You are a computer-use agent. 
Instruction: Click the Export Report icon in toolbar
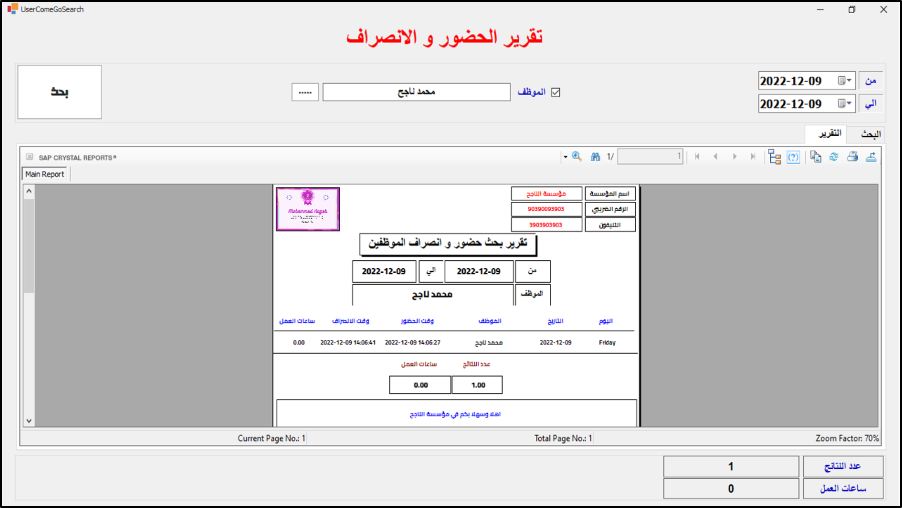tap(872, 157)
